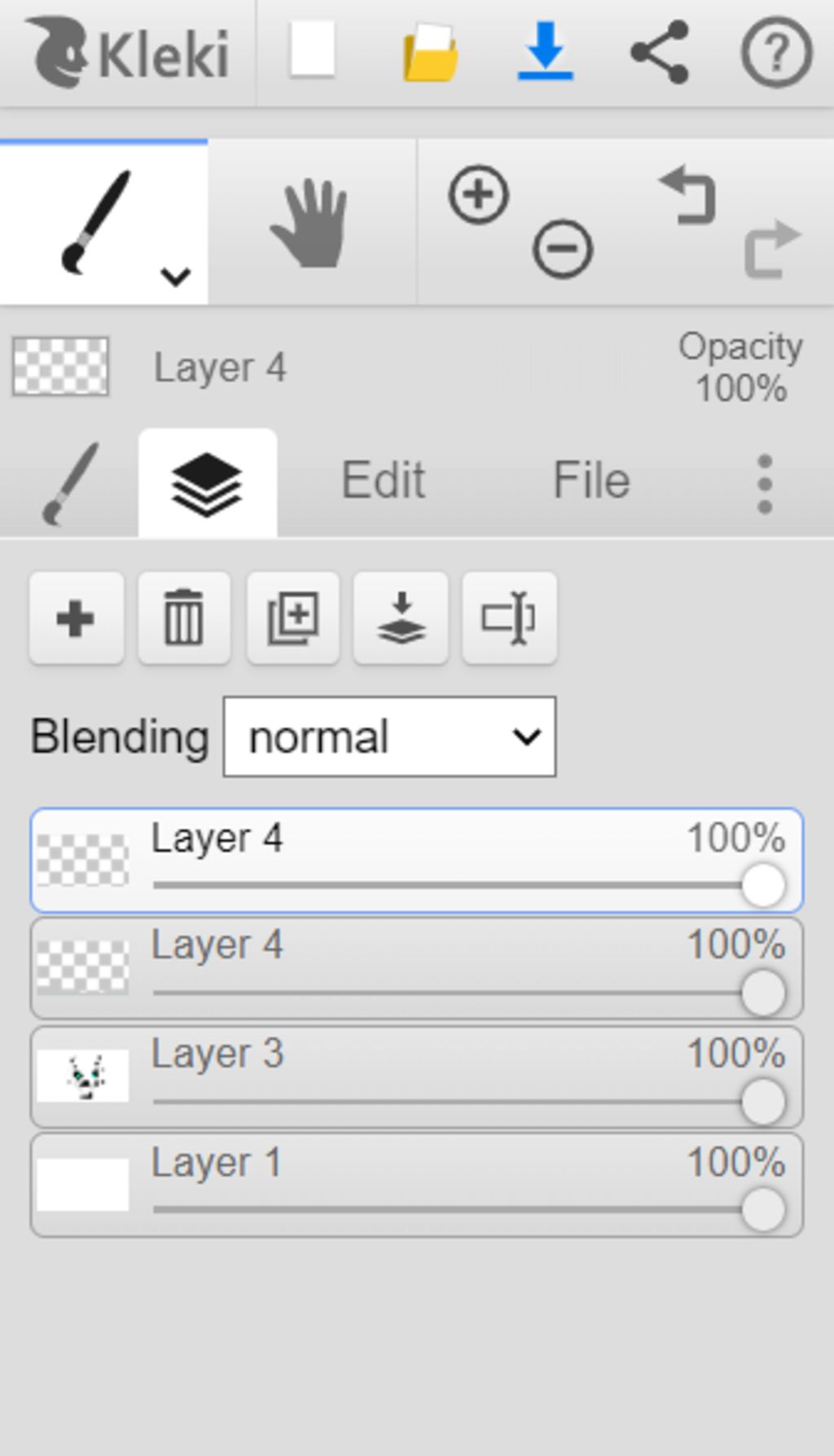
Task: Duplicate the current layer
Action: coord(292,618)
